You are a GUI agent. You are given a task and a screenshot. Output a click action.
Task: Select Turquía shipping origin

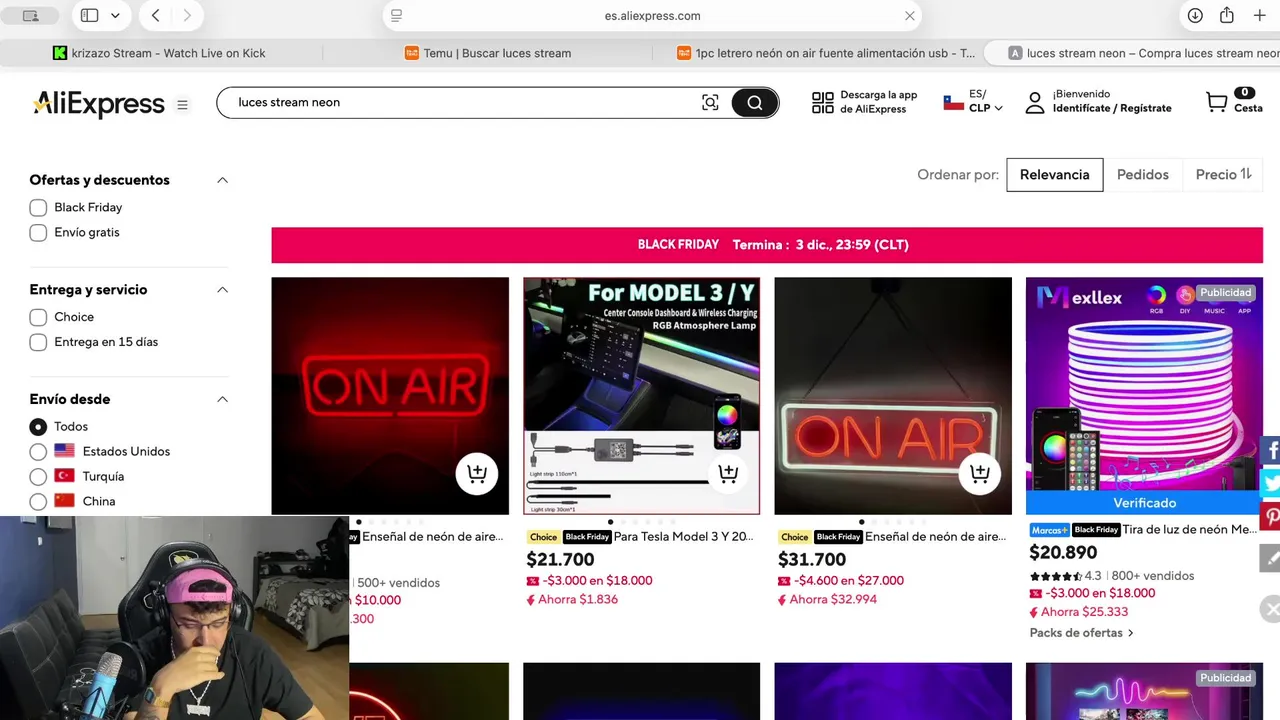coord(38,477)
